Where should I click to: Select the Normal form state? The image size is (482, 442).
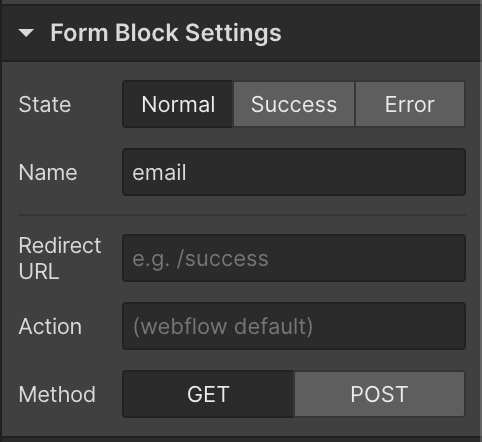178,104
